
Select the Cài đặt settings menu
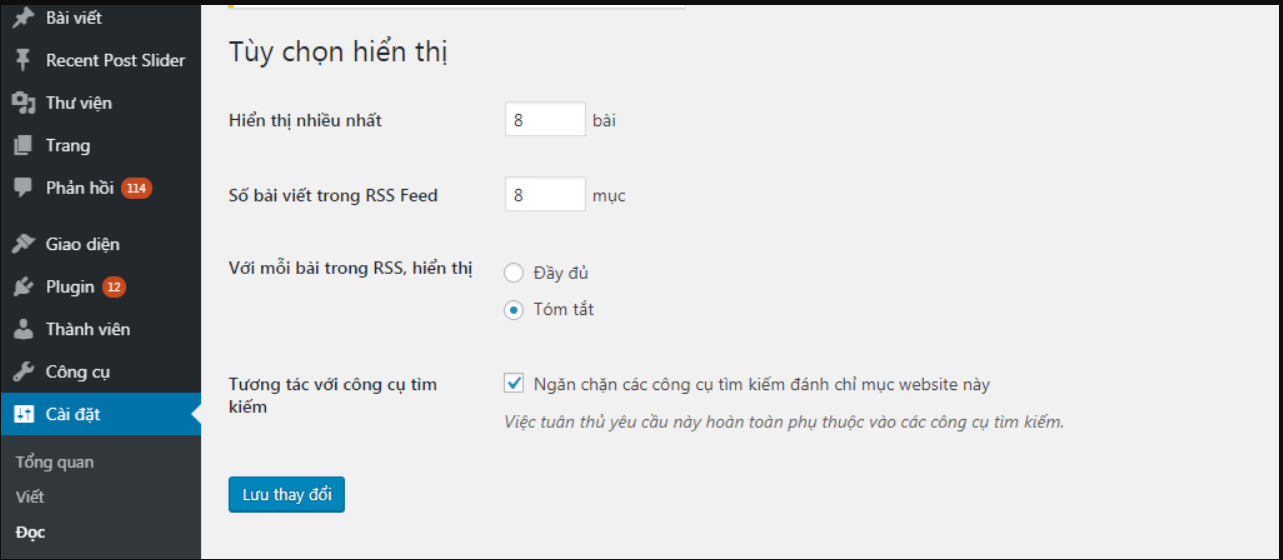tap(100, 415)
